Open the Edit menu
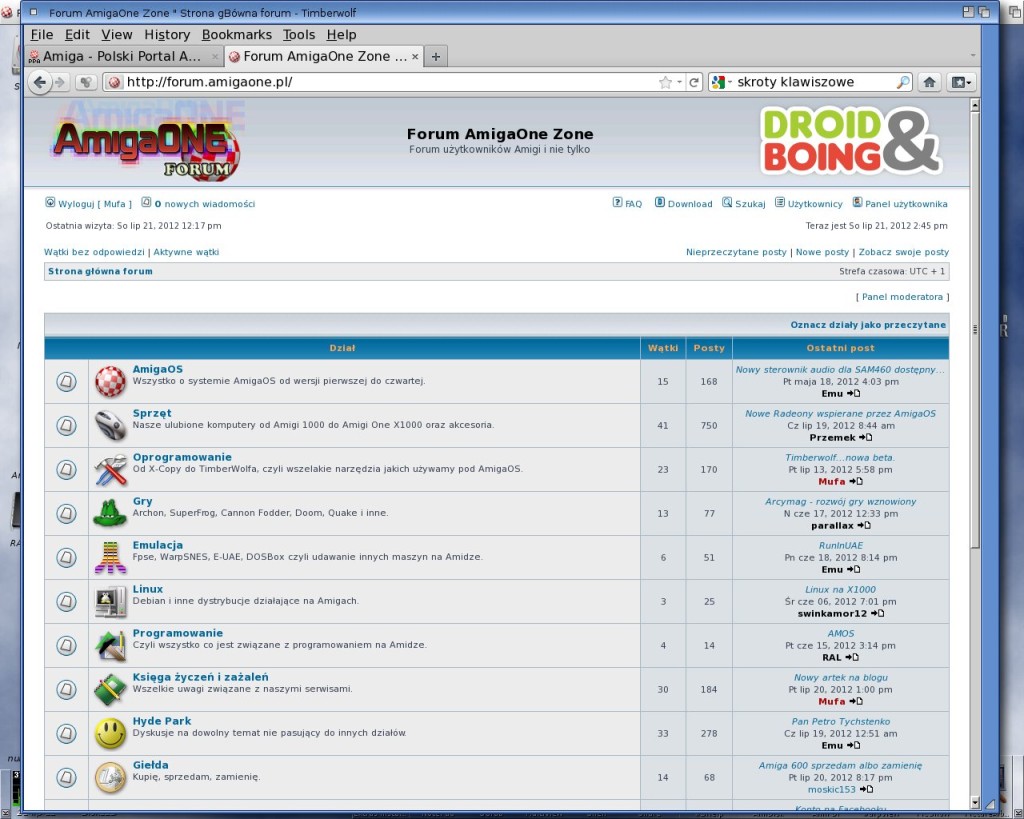Viewport: 1024px width, 819px height. (77, 35)
